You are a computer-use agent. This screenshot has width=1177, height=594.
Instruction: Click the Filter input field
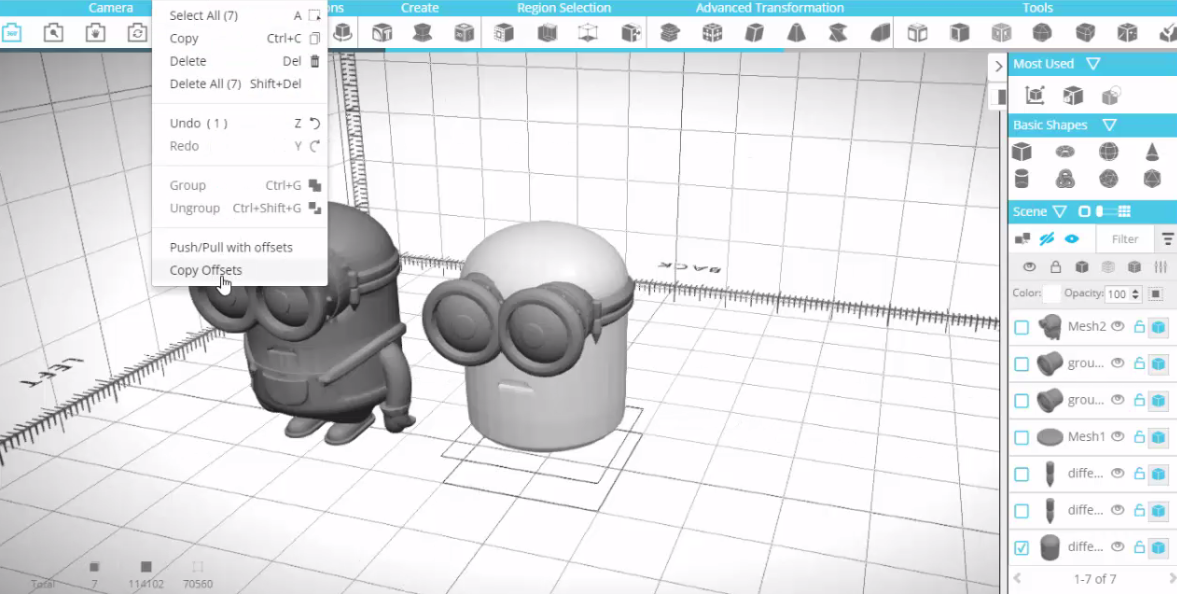[x=1124, y=240]
